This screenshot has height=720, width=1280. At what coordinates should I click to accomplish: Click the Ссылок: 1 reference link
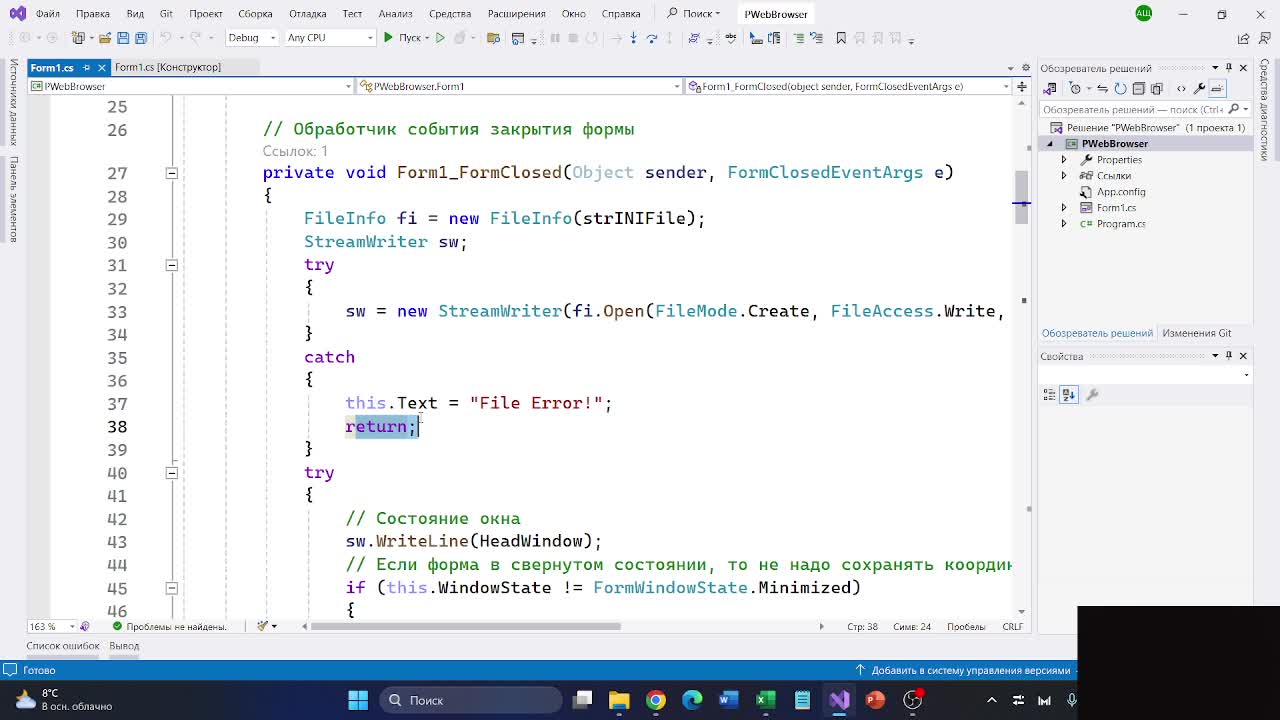(295, 151)
